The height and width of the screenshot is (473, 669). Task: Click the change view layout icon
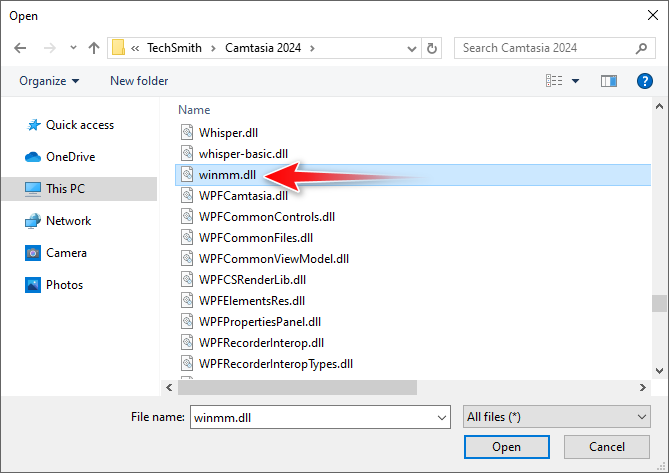(x=554, y=81)
